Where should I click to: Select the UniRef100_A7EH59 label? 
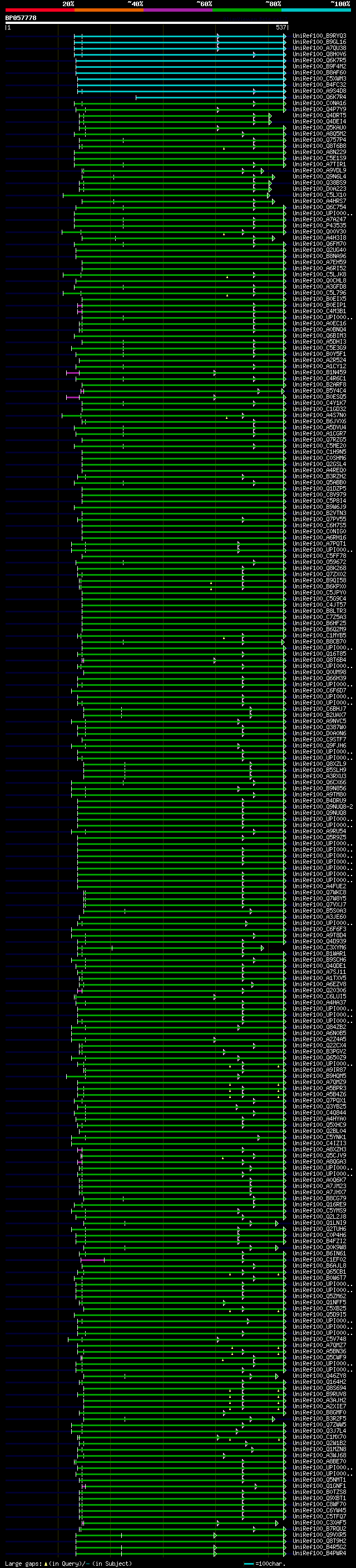click(319, 263)
